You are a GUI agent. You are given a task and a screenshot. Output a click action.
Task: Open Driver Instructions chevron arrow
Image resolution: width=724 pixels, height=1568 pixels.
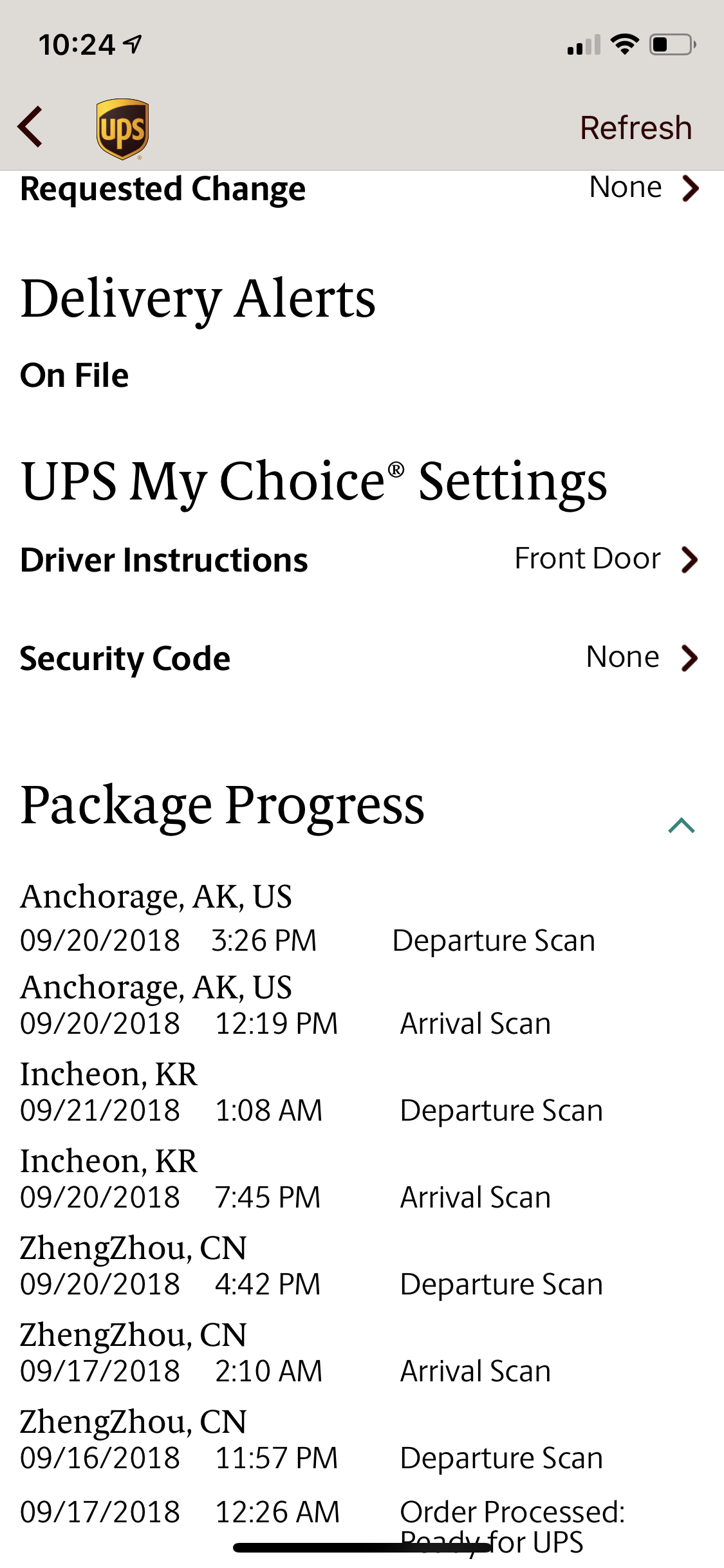click(x=690, y=559)
